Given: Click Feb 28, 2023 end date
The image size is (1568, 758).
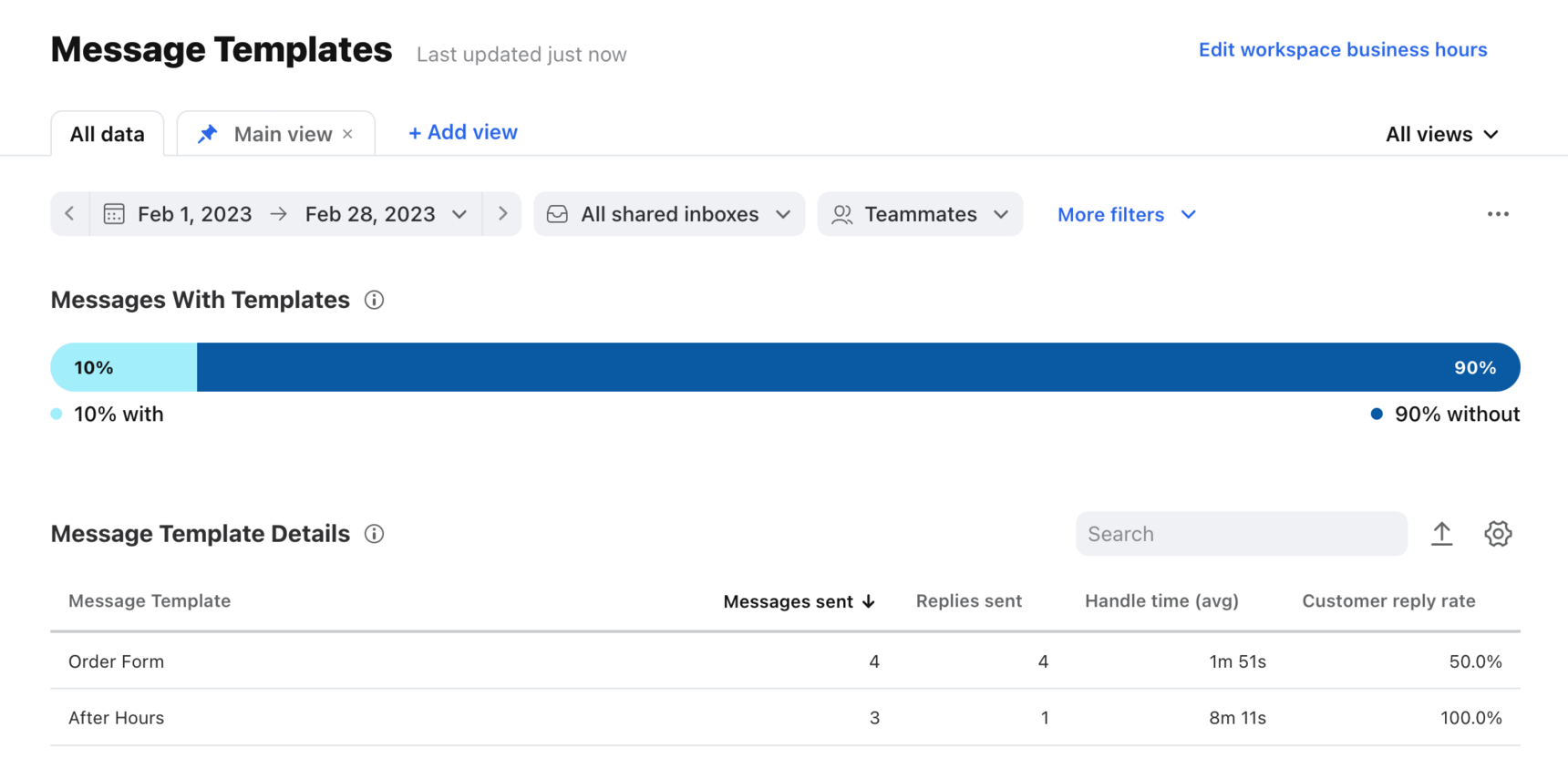Looking at the screenshot, I should coord(370,214).
